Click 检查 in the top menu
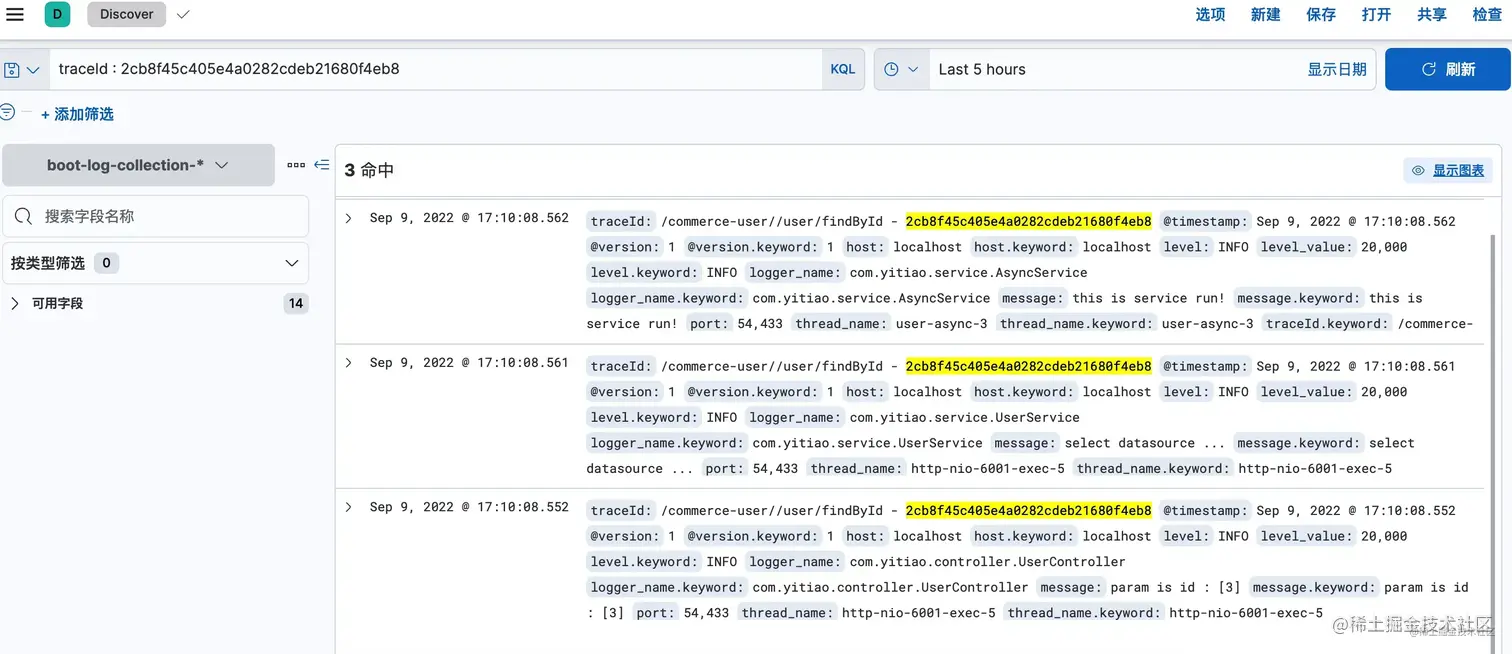Viewport: 1512px width, 654px height. tap(1487, 14)
